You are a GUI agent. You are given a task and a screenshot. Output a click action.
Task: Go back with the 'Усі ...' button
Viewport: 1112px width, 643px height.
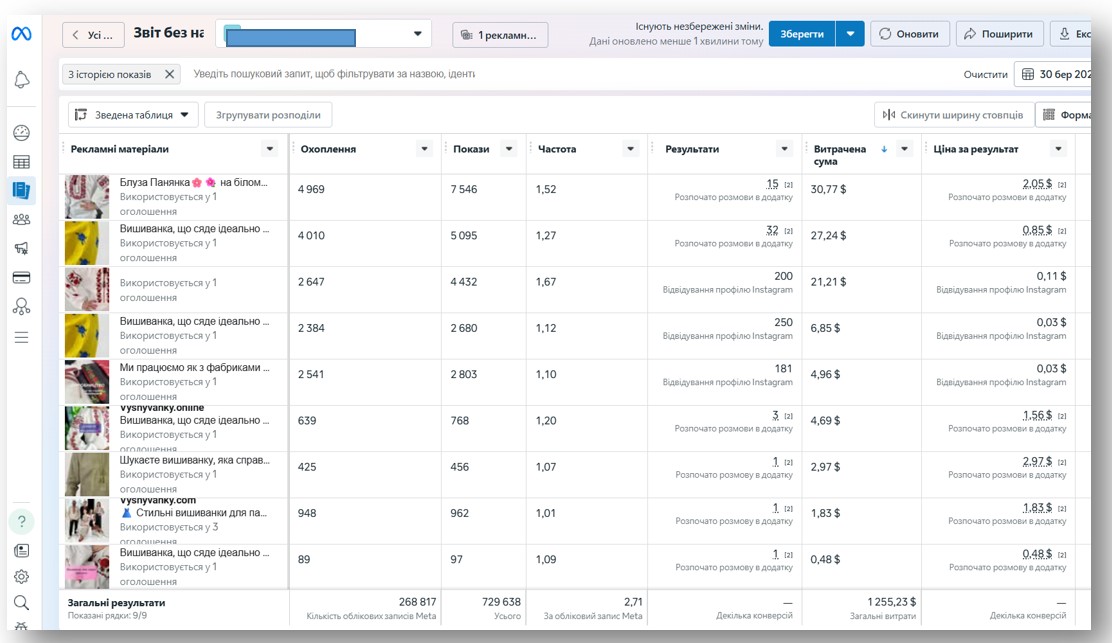point(93,35)
